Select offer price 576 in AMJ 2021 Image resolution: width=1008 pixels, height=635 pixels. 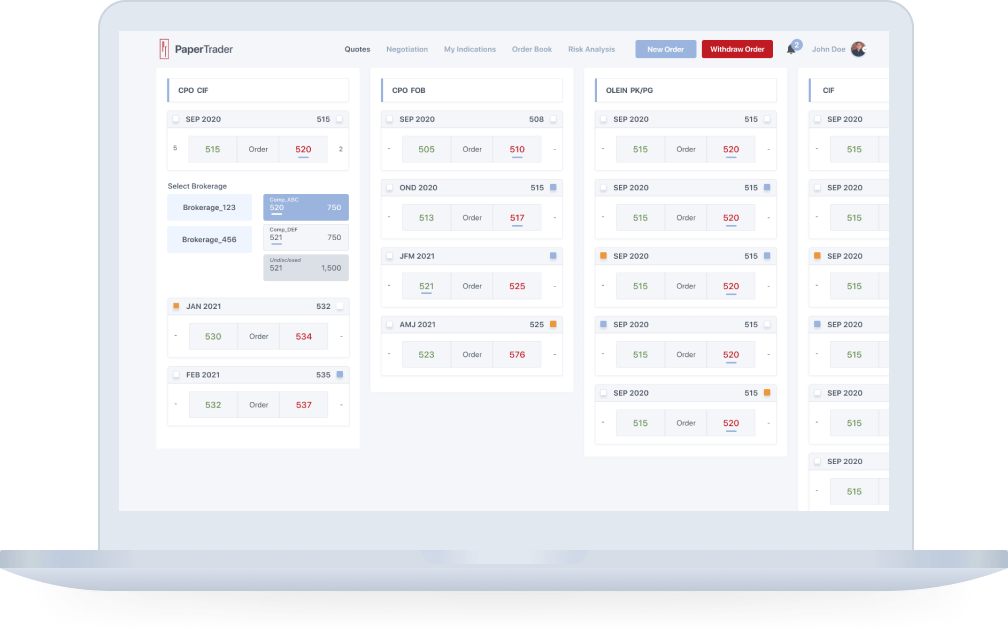pyautogui.click(x=517, y=355)
